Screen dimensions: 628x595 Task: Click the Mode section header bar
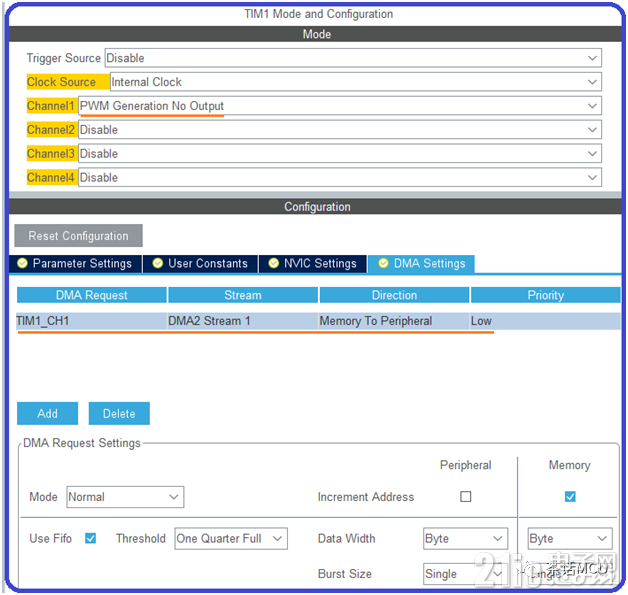coord(316,34)
